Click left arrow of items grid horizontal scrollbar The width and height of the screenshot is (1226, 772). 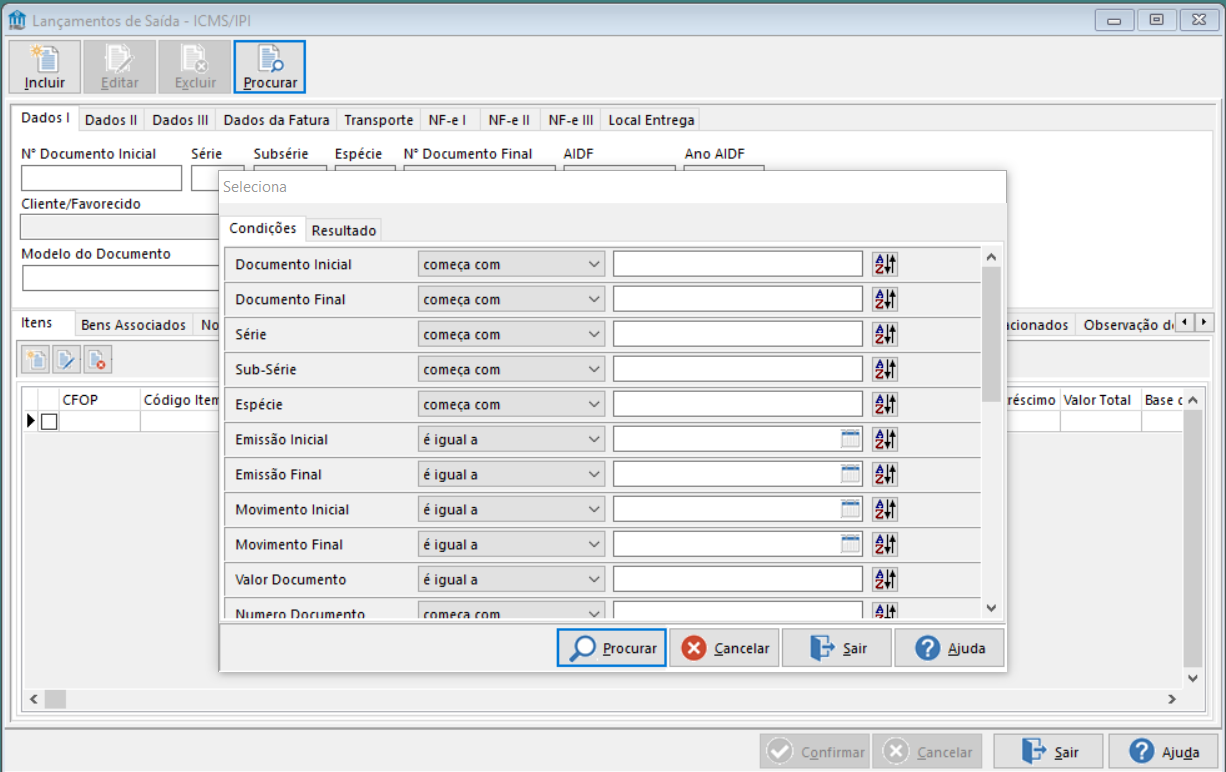[x=33, y=699]
